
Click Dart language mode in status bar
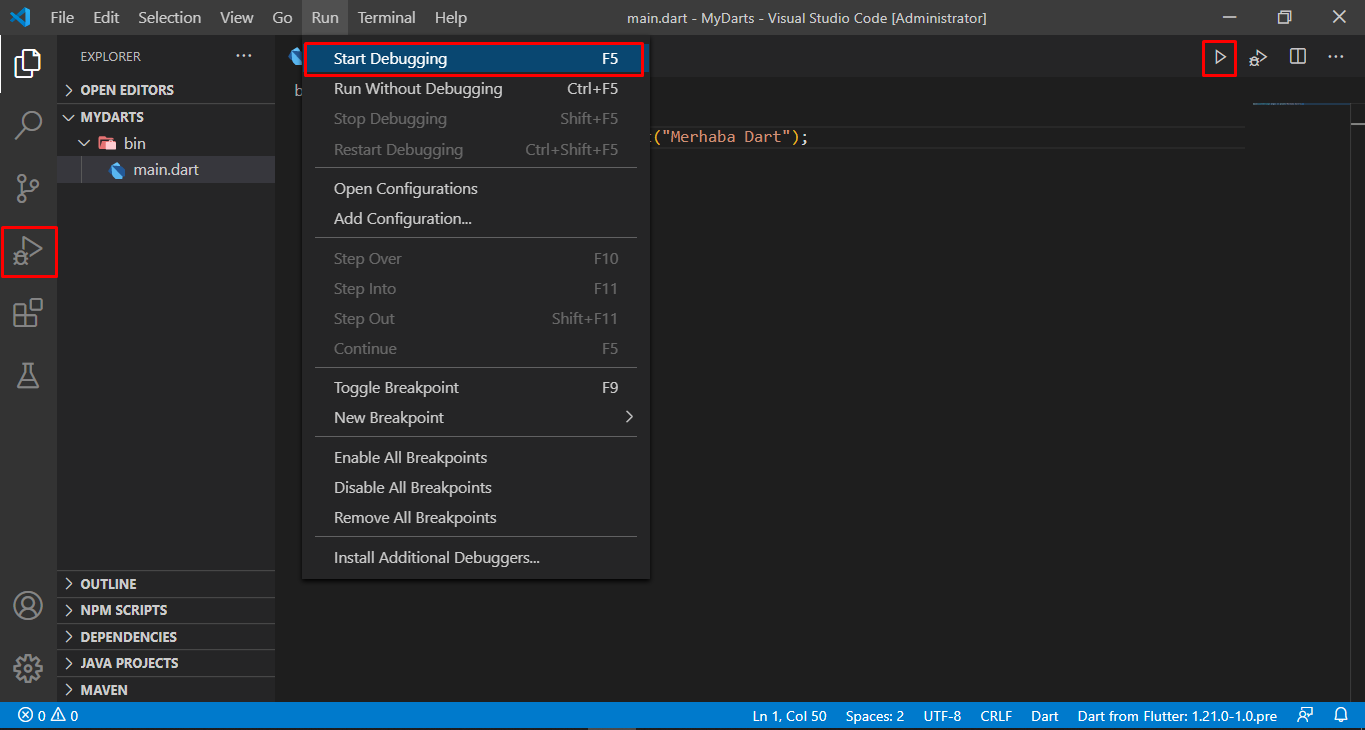tap(1044, 716)
